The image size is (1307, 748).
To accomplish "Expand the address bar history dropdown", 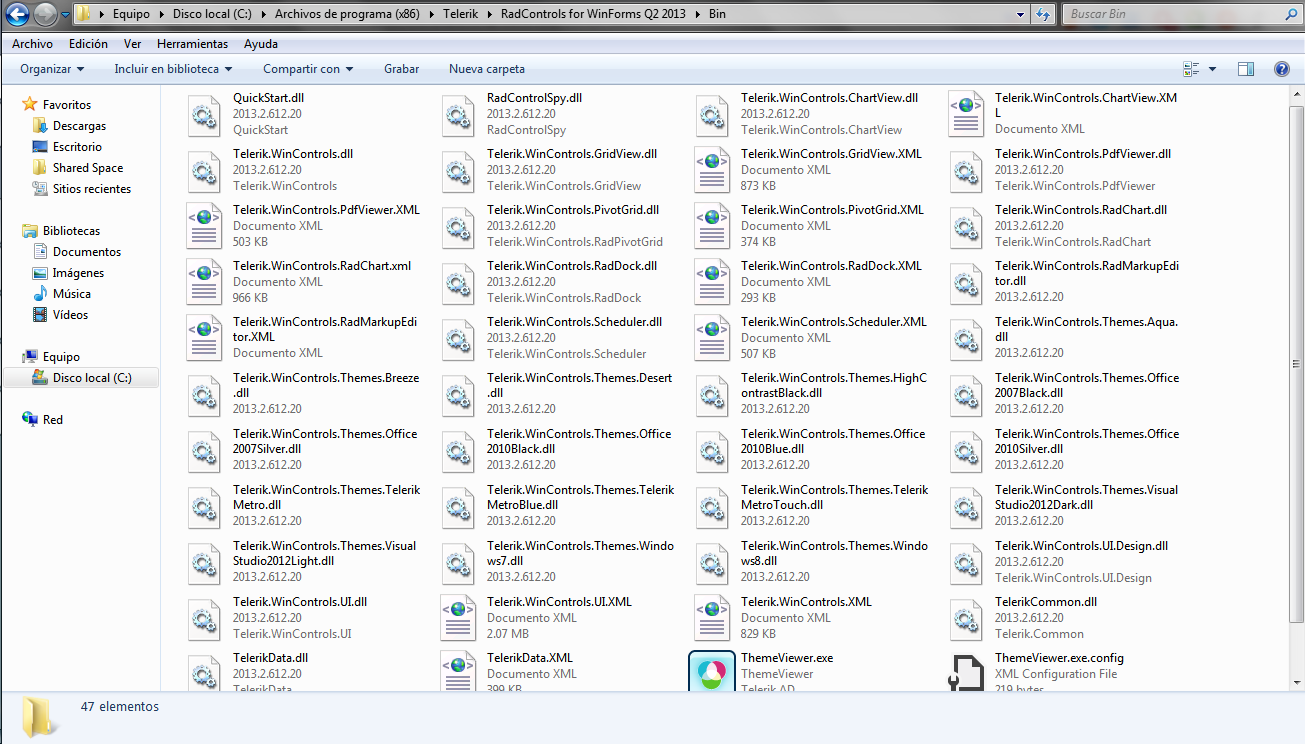I will (x=1020, y=14).
